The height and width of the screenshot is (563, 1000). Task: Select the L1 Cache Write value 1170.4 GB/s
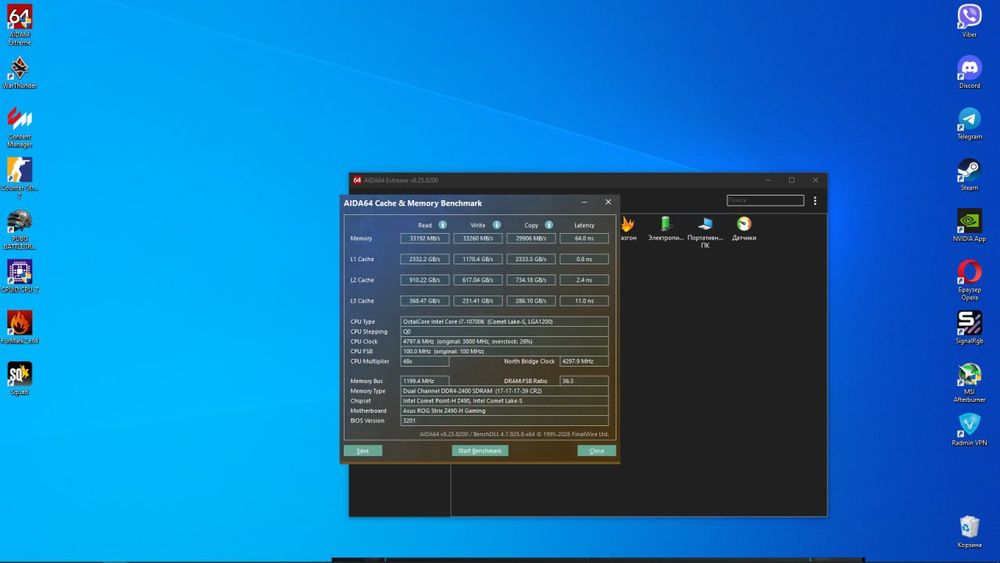pos(478,260)
